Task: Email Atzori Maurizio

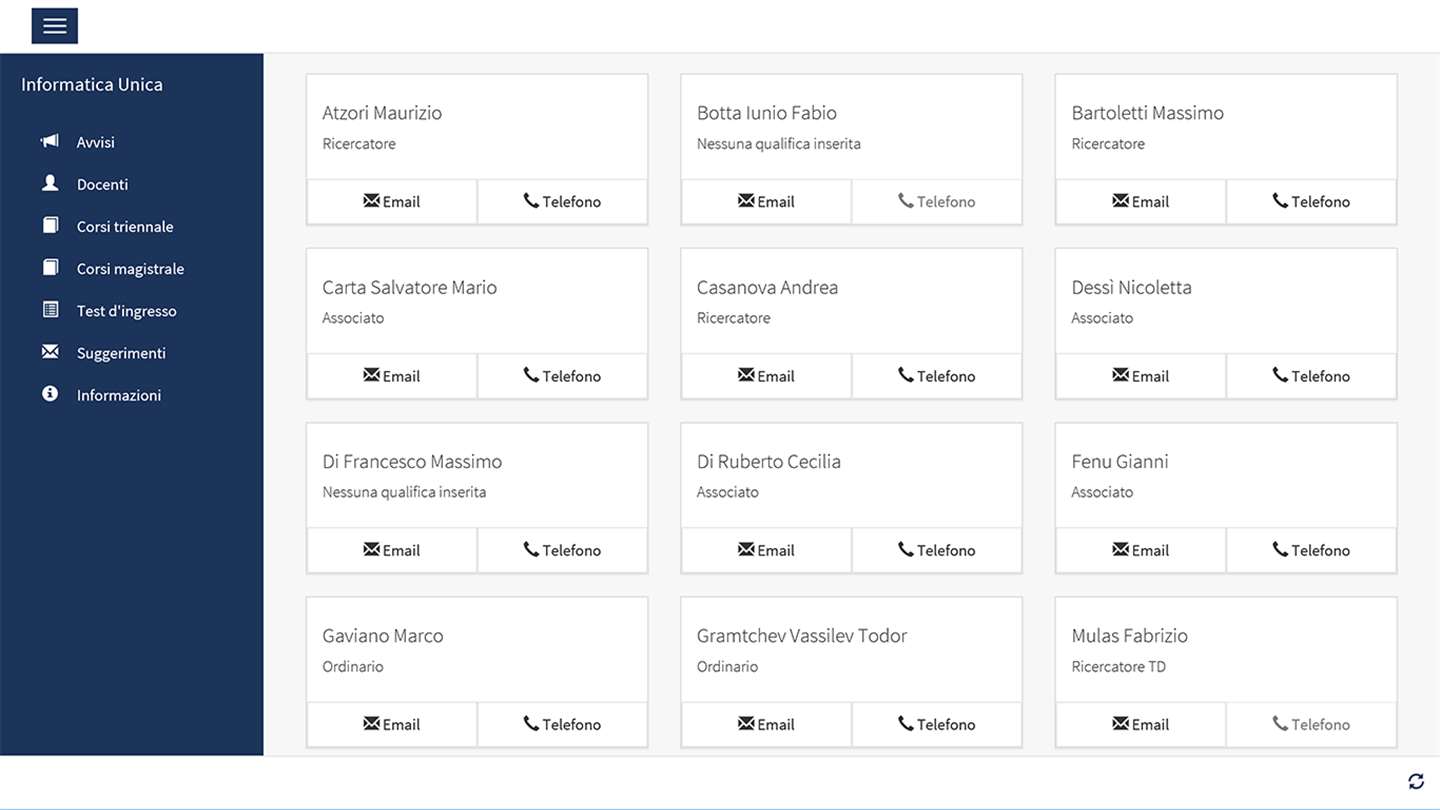Action: coord(392,202)
